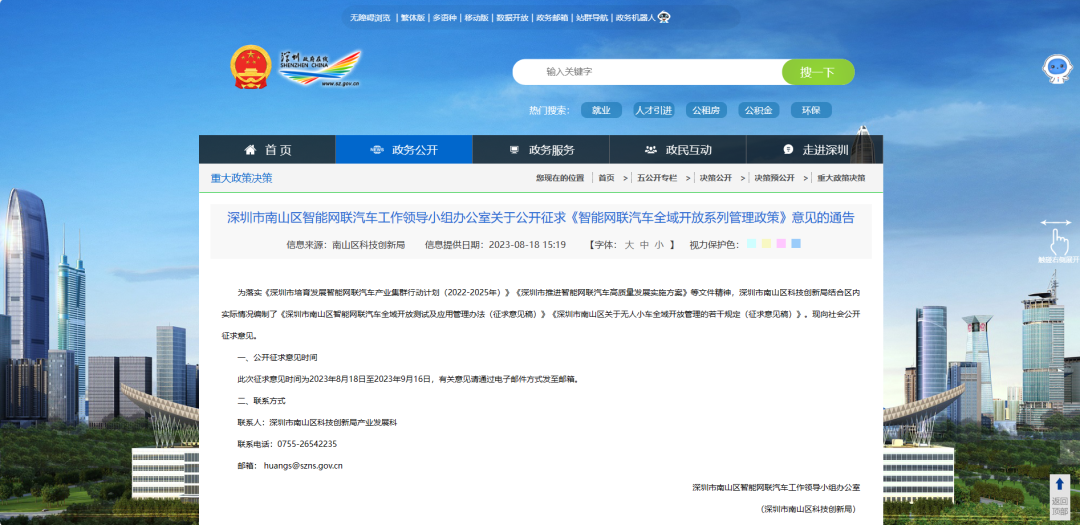
Task: Click the green 搜一下 search button
Action: 818,72
